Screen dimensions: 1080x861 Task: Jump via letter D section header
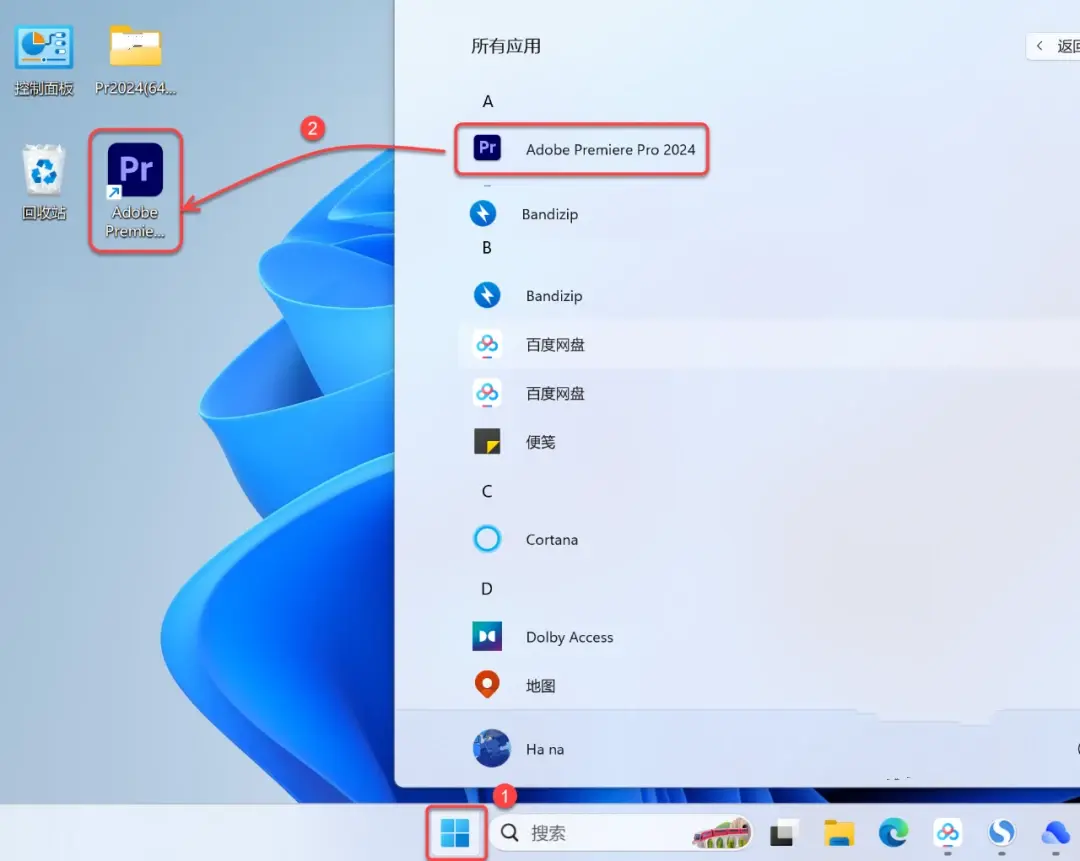coord(487,589)
